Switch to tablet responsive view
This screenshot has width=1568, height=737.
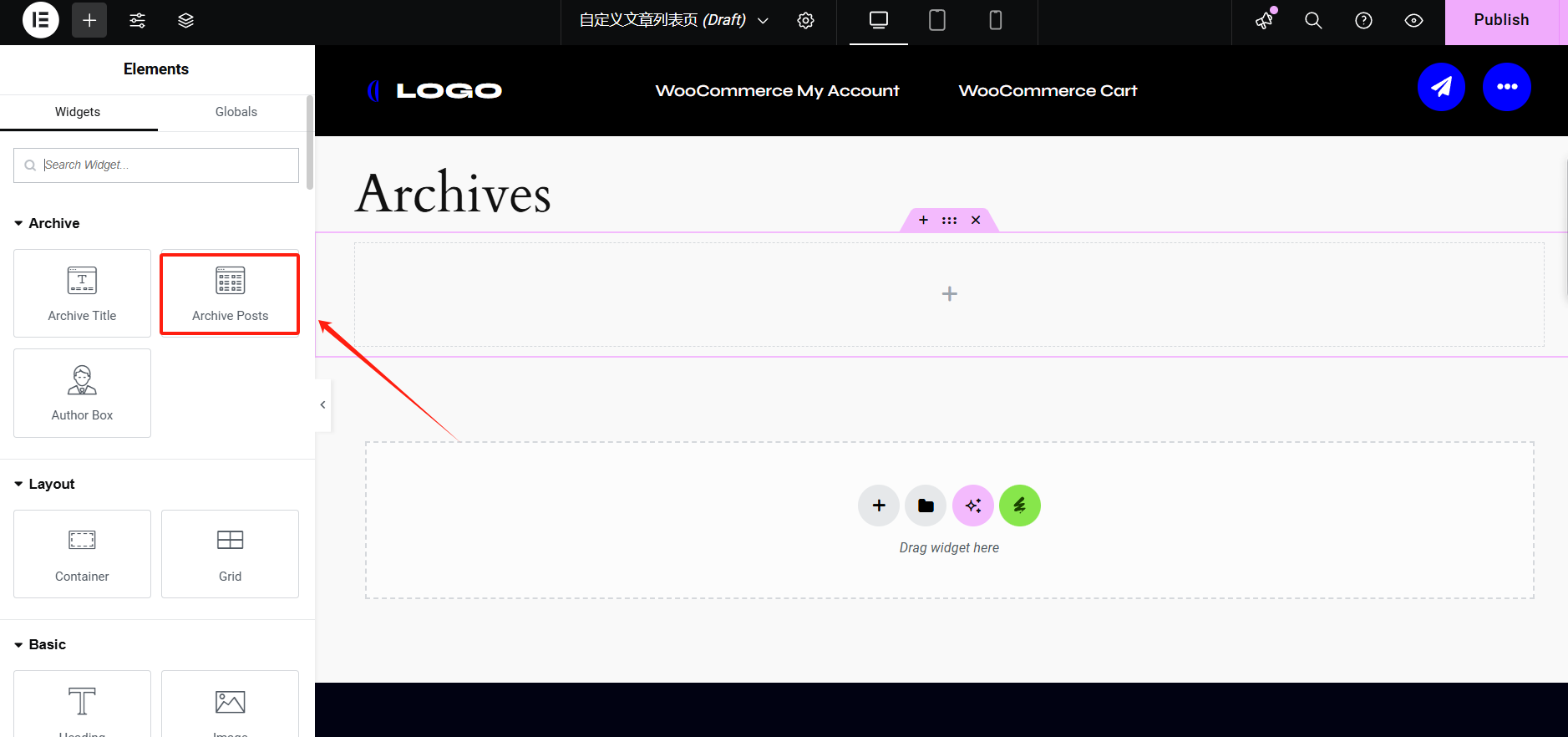click(936, 20)
